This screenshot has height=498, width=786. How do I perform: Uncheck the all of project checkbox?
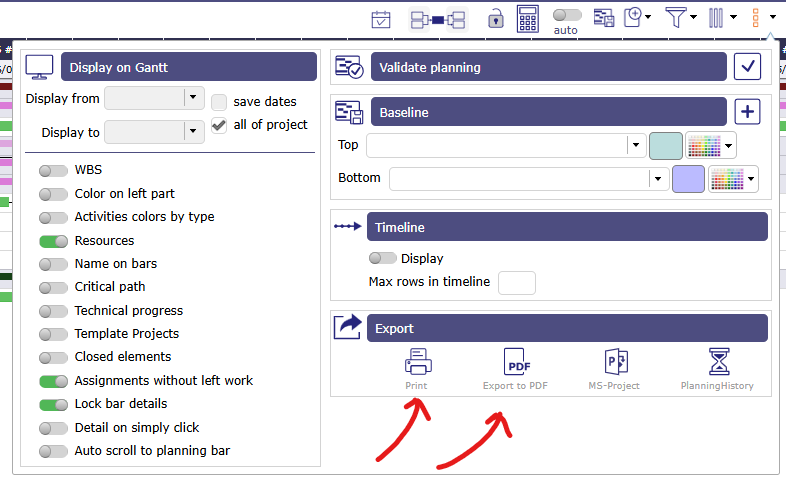[x=219, y=125]
